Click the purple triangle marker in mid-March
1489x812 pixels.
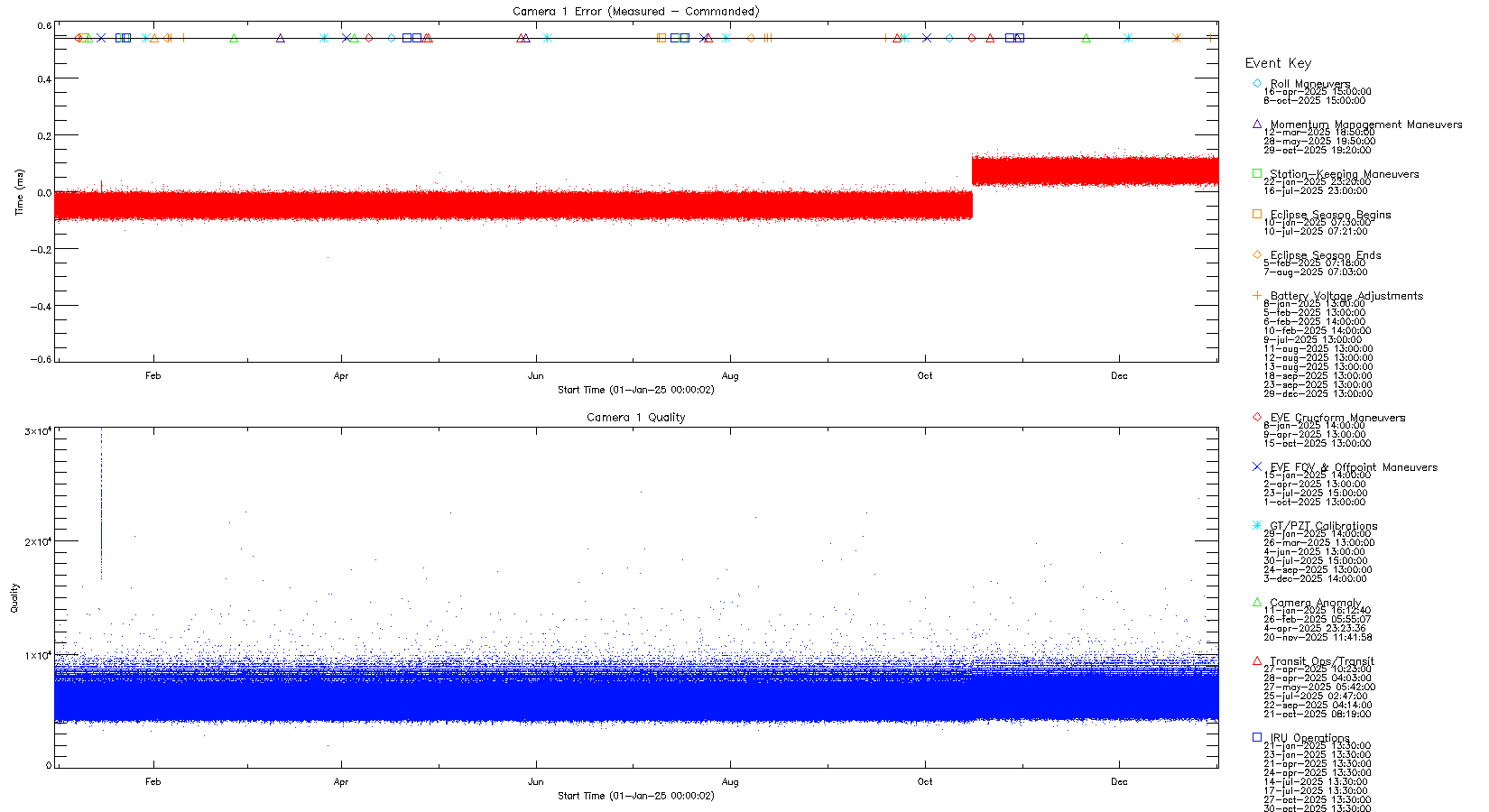pyautogui.click(x=281, y=38)
